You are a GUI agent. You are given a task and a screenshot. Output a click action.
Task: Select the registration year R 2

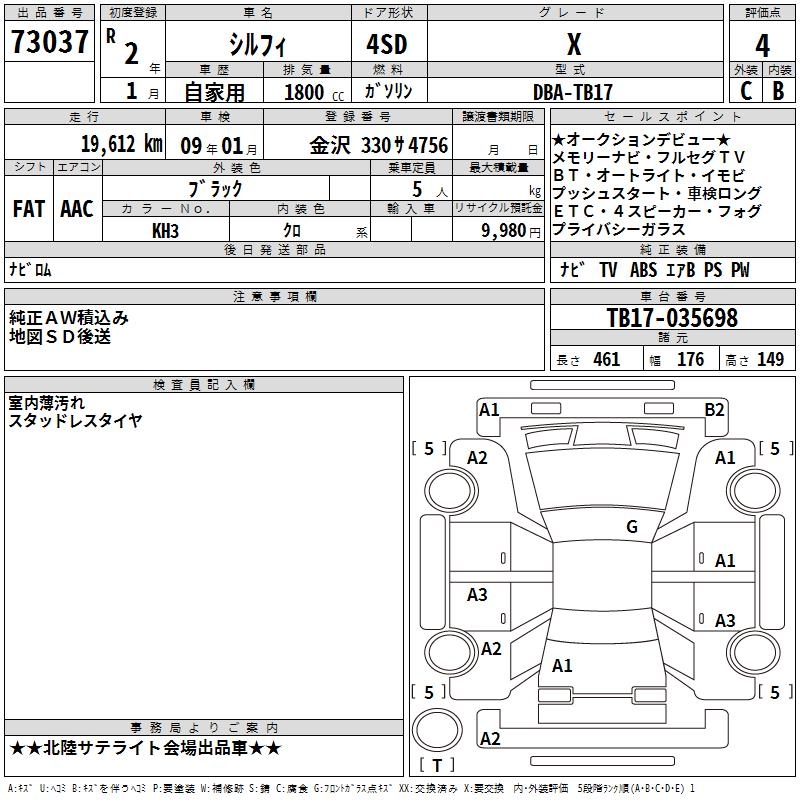tap(122, 46)
